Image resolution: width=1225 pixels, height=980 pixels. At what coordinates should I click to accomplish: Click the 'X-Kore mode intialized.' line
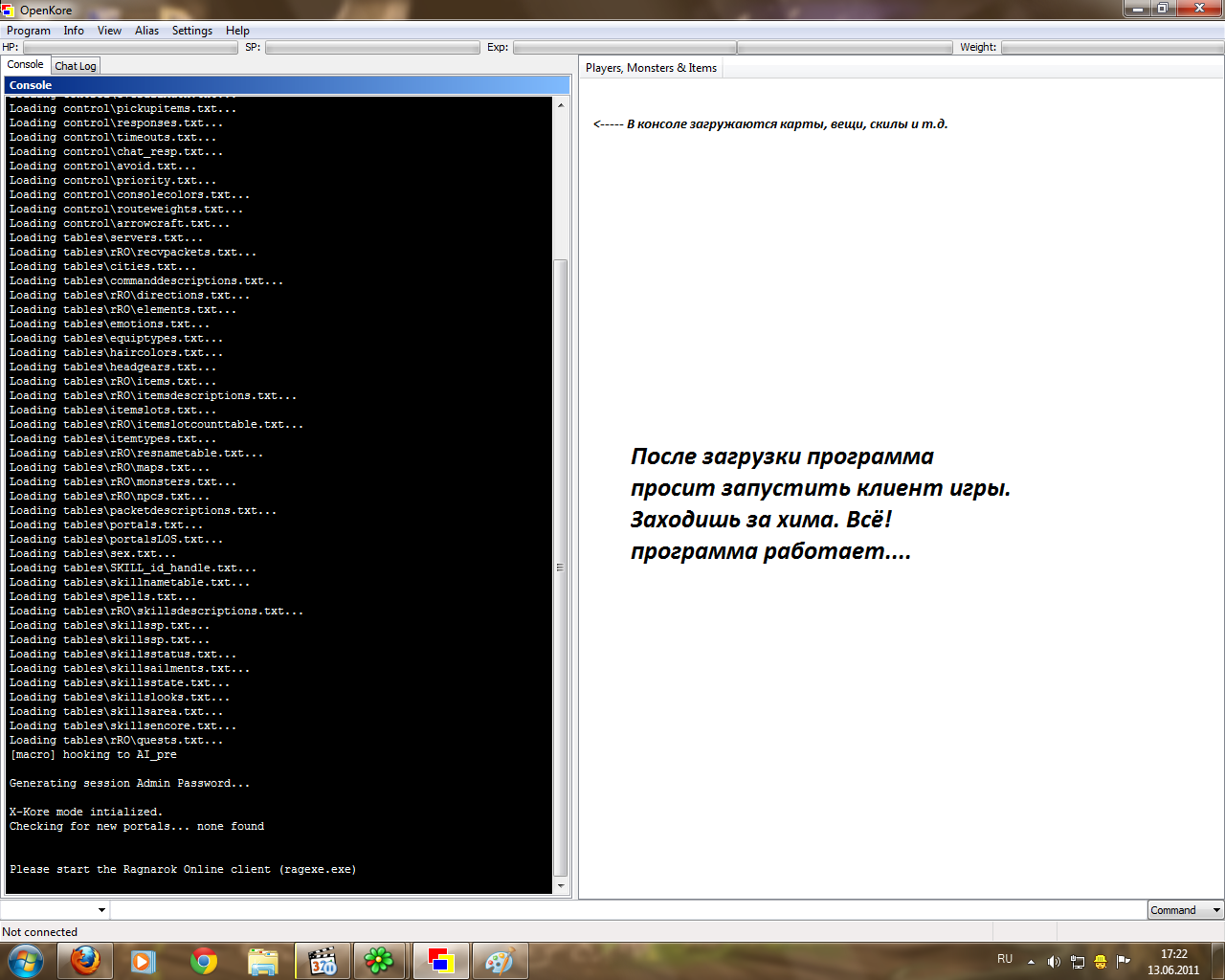86,812
